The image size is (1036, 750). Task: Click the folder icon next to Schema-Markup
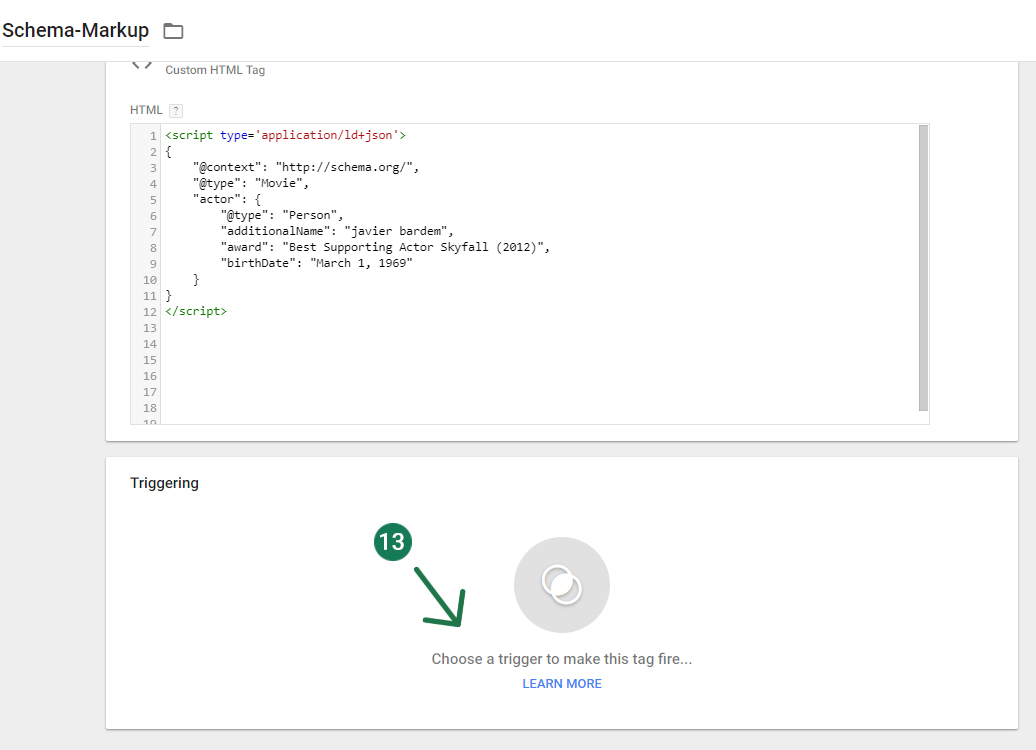(x=173, y=31)
